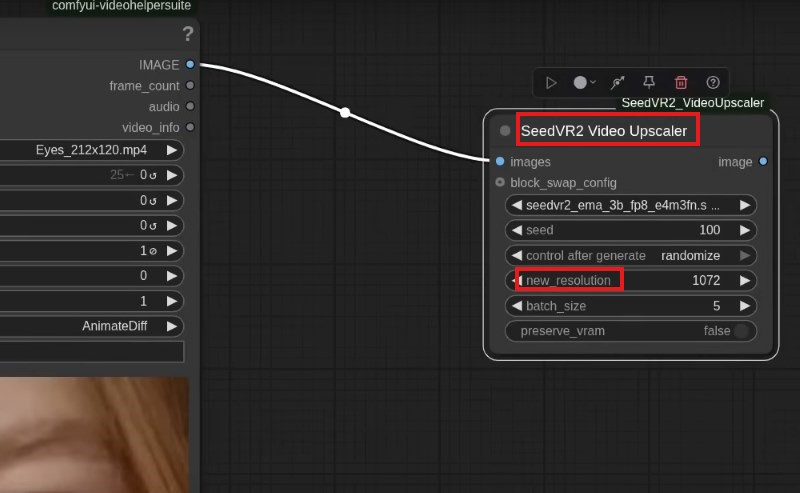Image resolution: width=800 pixels, height=493 pixels.
Task: Decrease batch_size with left arrow
Action: 516,306
